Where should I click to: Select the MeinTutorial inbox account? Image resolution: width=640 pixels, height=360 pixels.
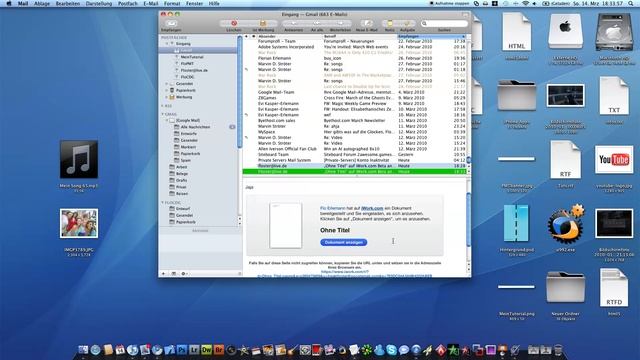192,57
